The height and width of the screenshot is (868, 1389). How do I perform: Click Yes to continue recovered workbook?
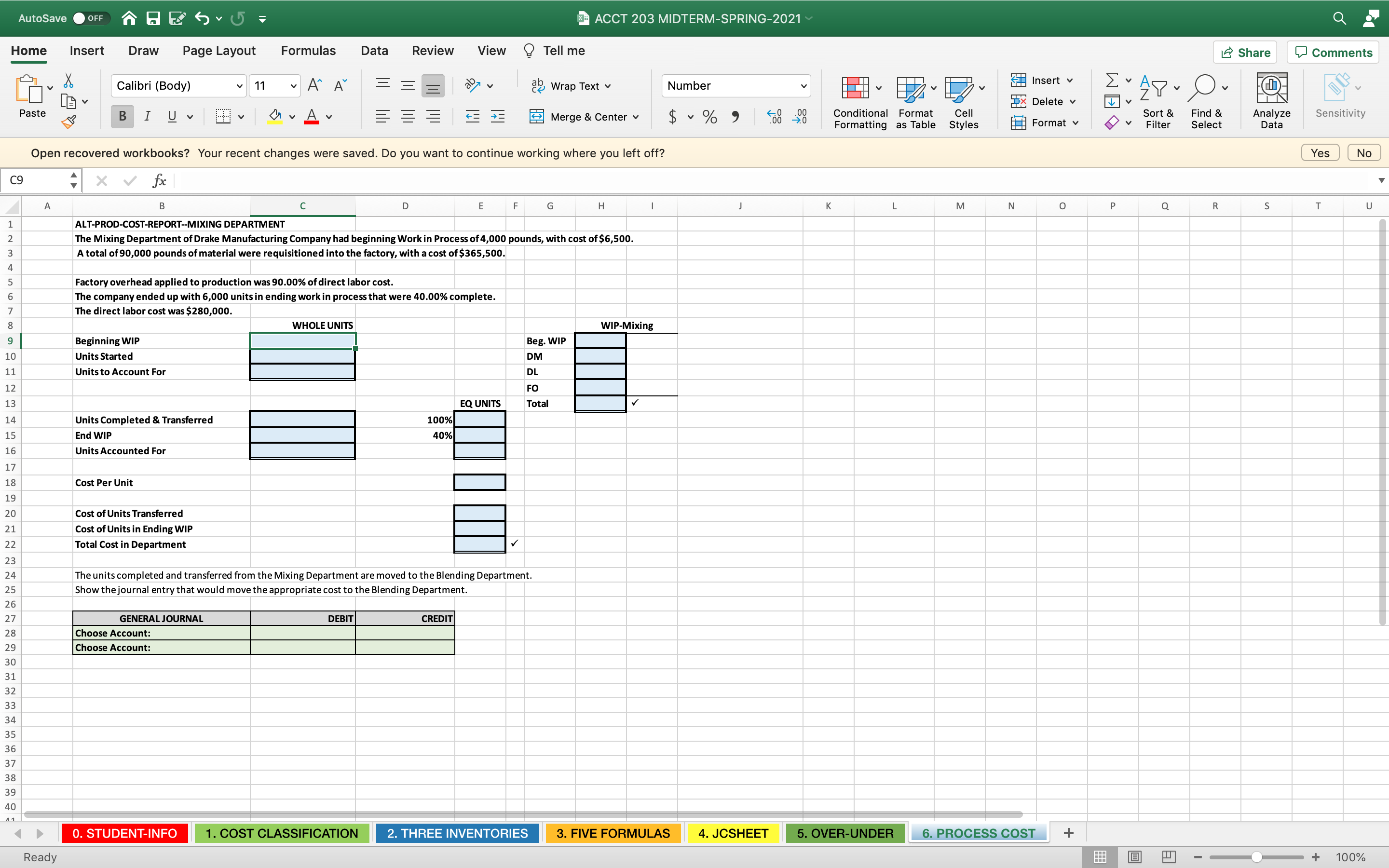(1320, 152)
